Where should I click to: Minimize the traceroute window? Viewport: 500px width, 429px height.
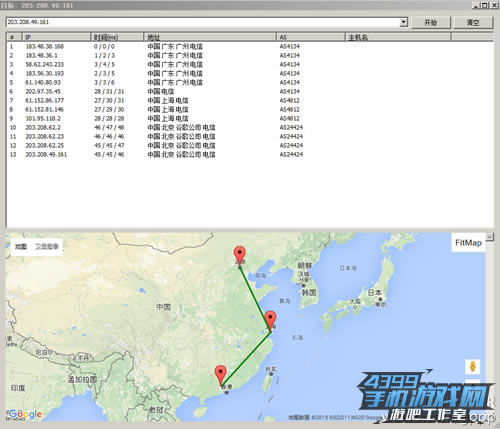coord(475,5)
